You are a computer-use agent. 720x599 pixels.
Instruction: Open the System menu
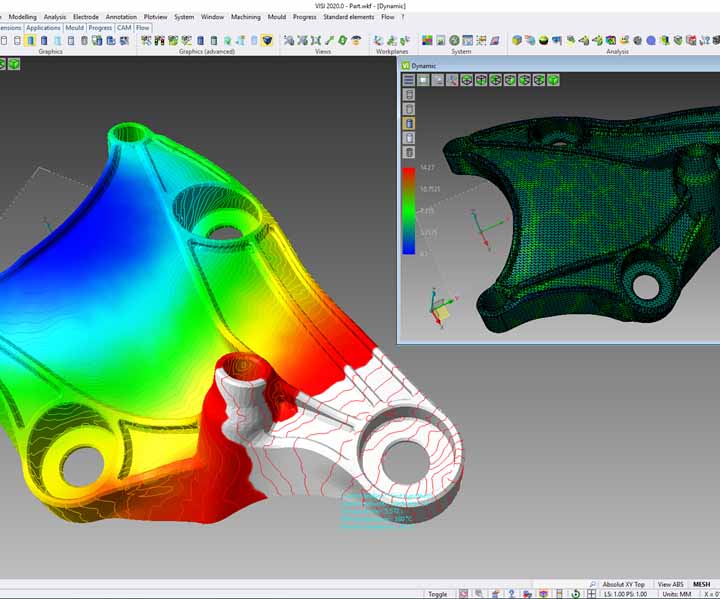click(184, 17)
